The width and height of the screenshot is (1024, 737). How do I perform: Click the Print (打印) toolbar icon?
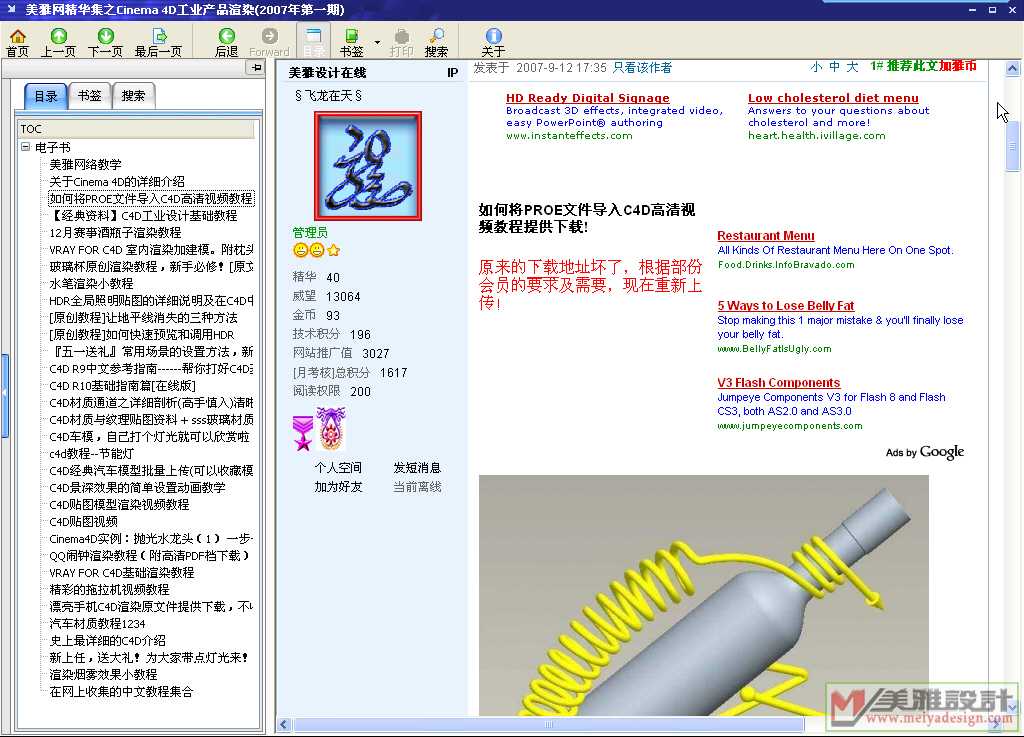(x=402, y=42)
